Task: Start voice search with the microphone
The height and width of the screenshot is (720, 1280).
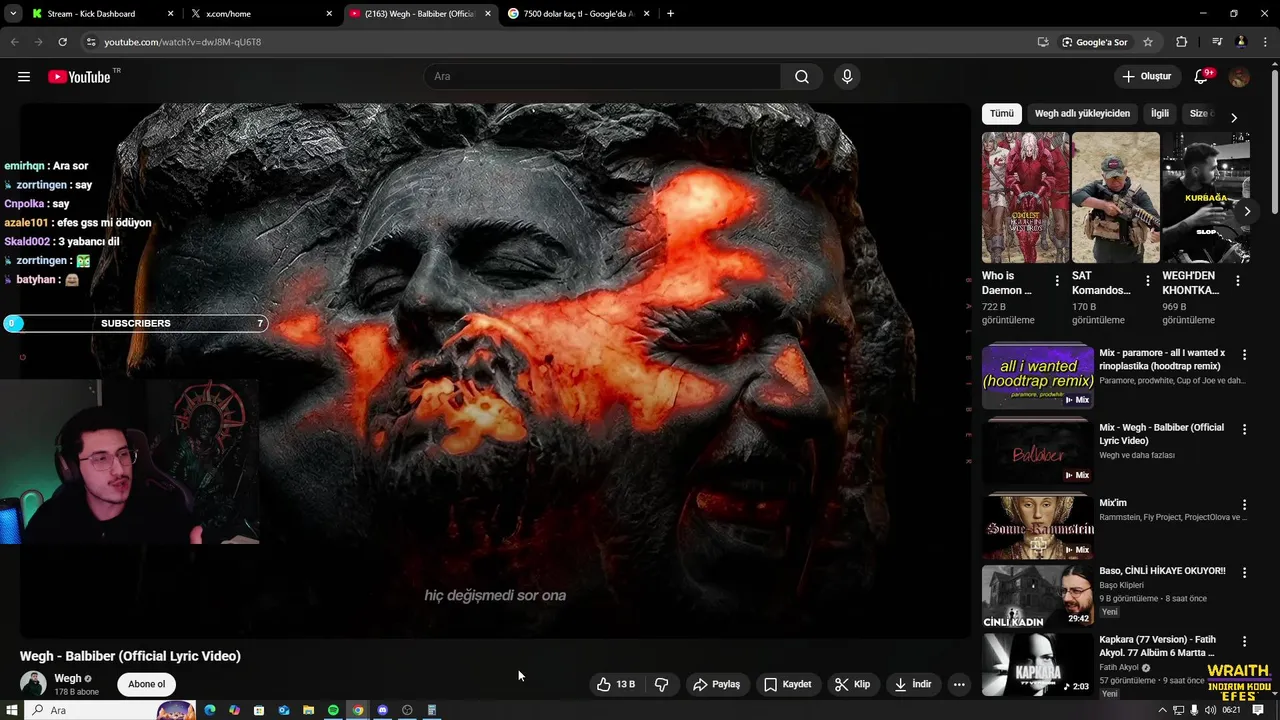Action: click(847, 77)
